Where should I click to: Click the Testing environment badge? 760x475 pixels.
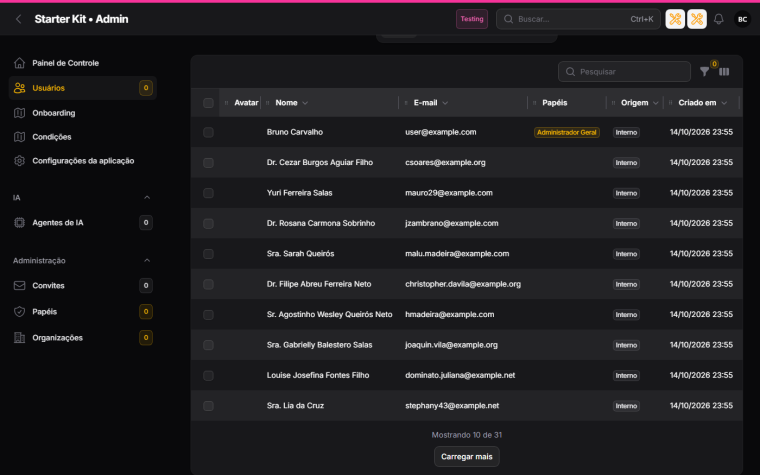[472, 19]
